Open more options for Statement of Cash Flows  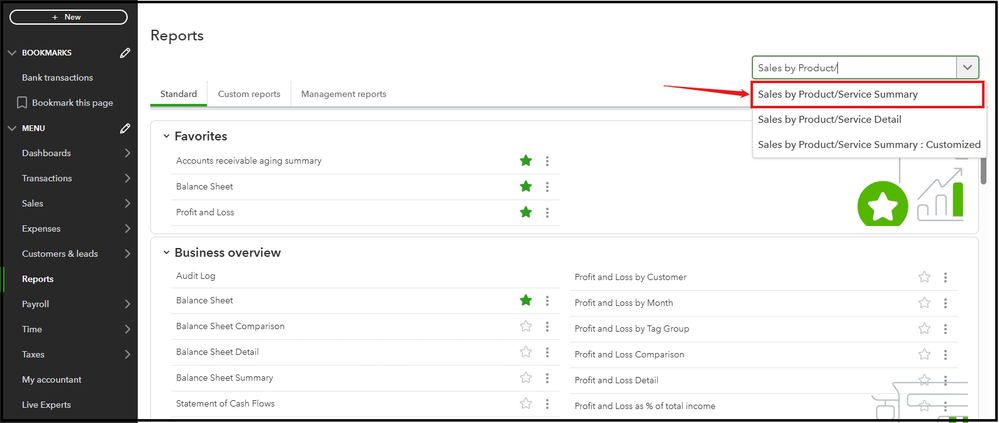547,403
